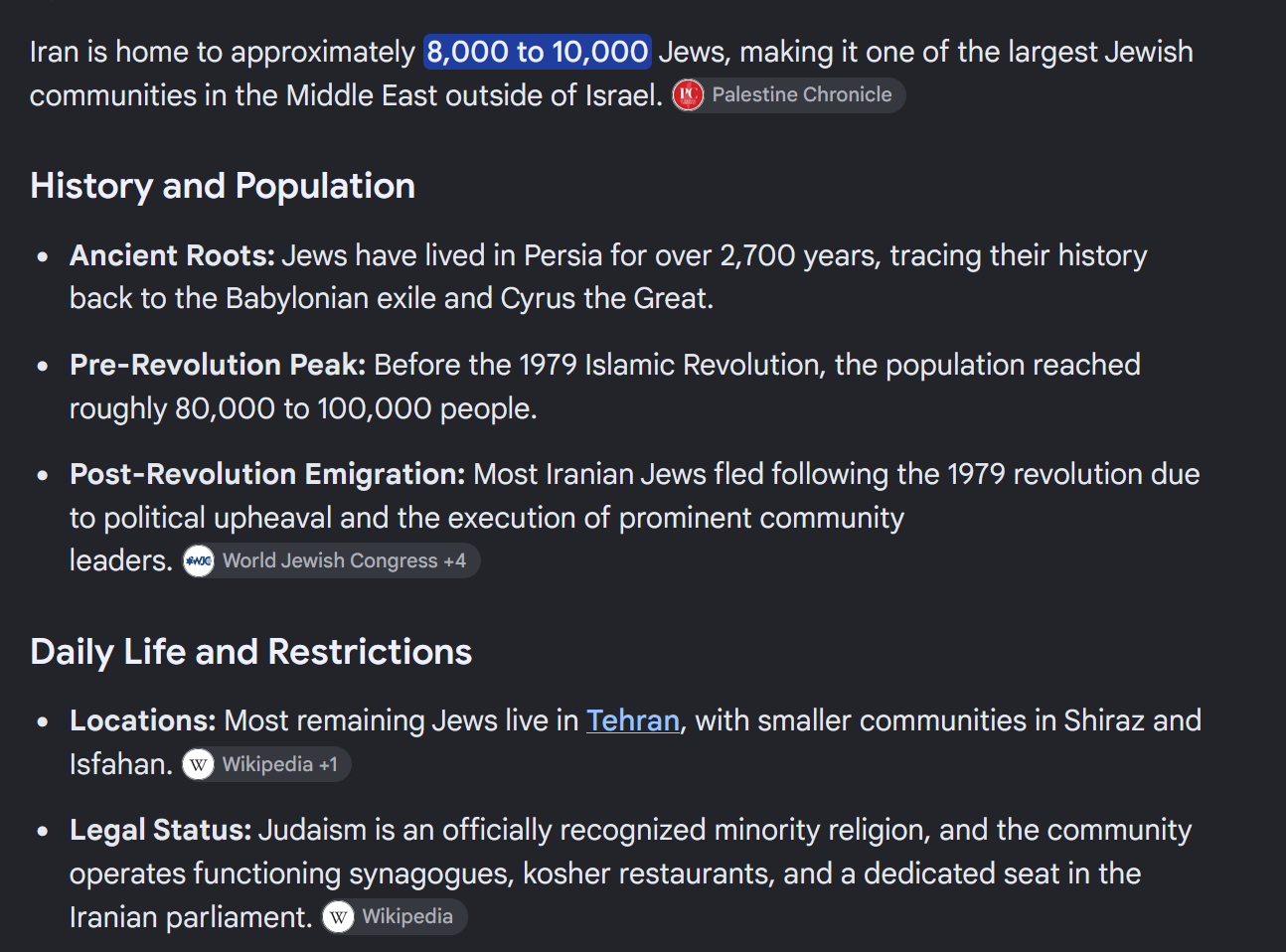Click the Locations bold label
Viewport: 1286px width, 952px height.
[143, 720]
